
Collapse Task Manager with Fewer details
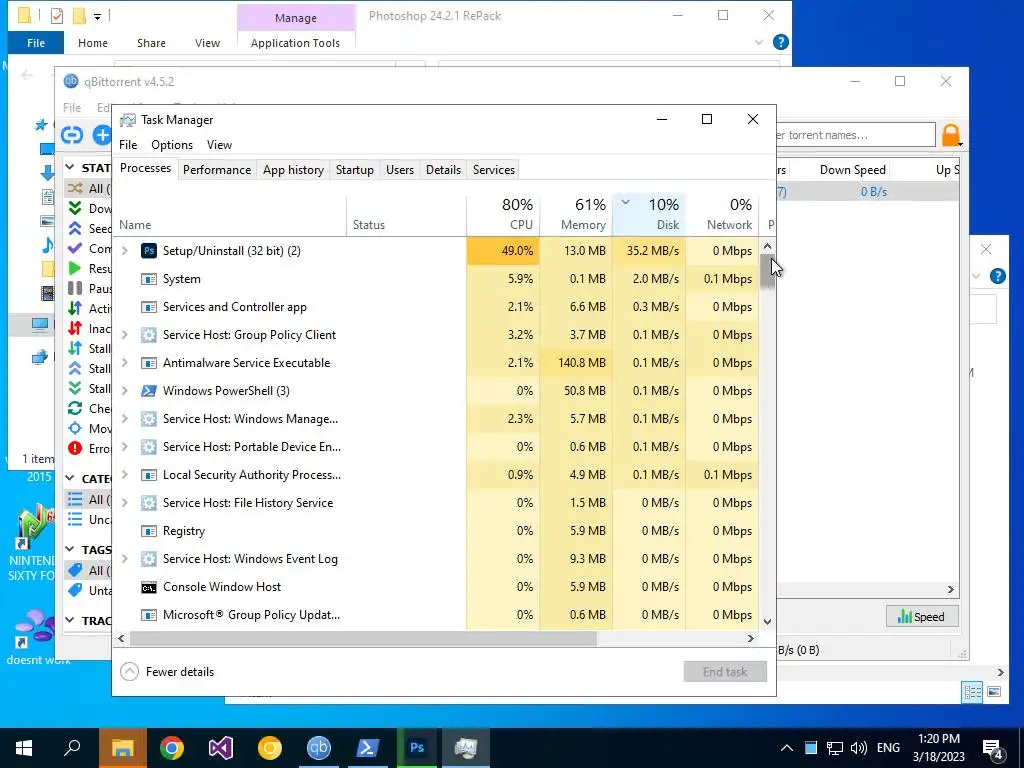tap(168, 672)
